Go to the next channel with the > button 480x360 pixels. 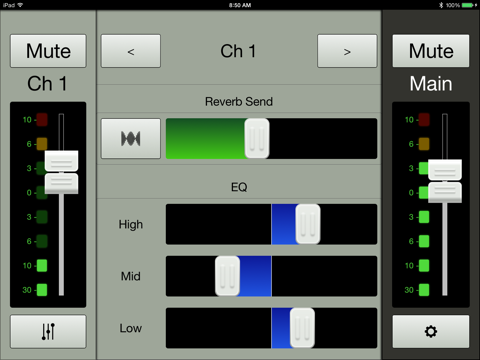pyautogui.click(x=347, y=51)
